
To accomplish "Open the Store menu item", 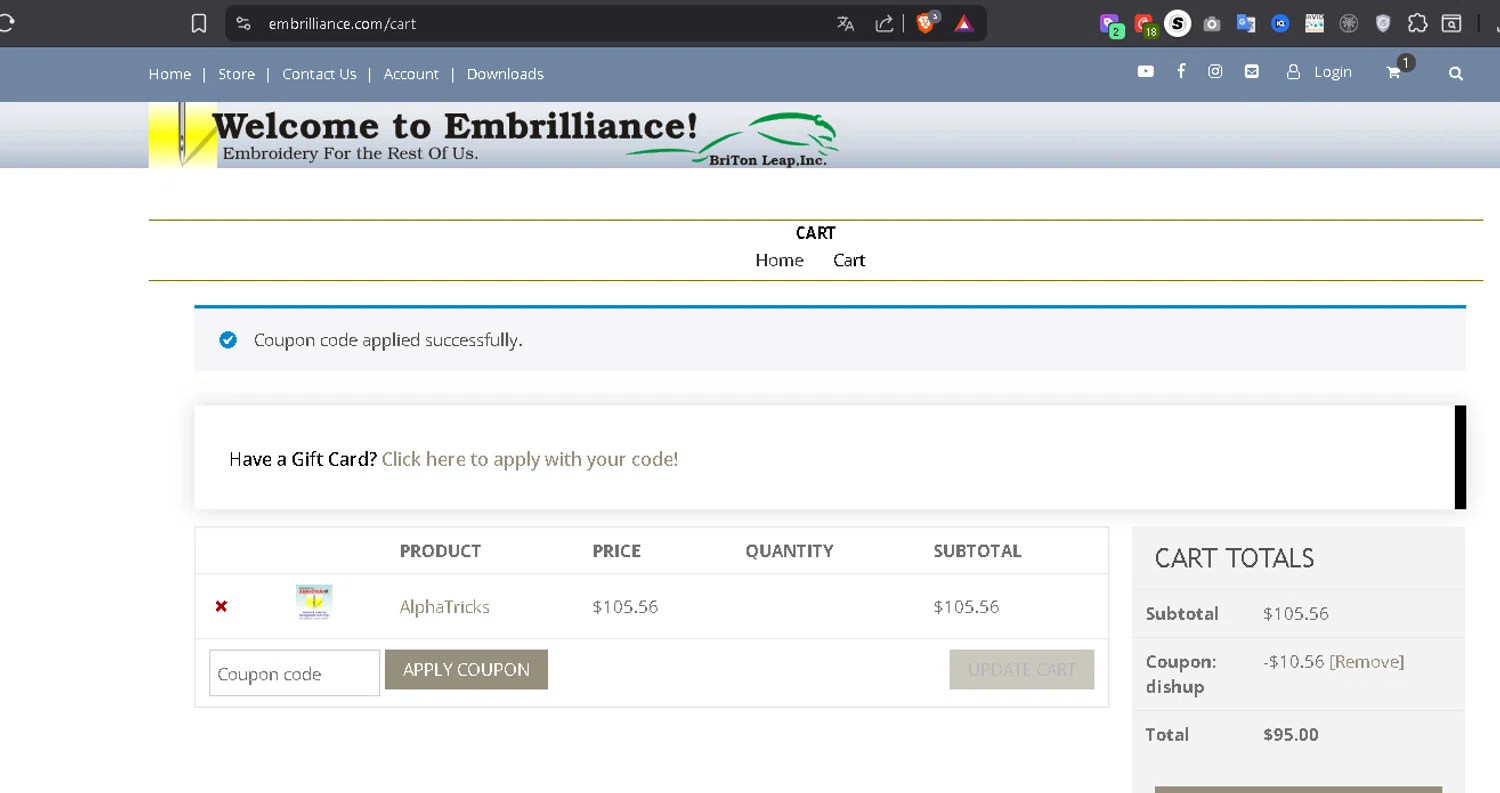I will 237,74.
